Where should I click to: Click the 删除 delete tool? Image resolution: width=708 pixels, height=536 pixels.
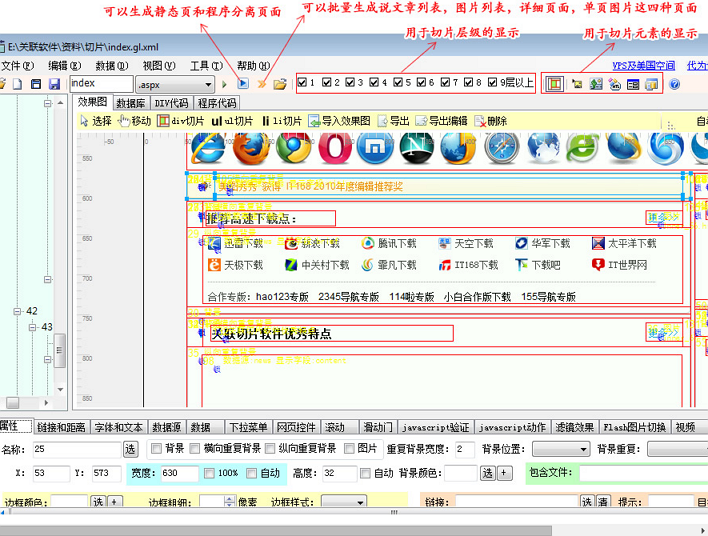coord(491,121)
